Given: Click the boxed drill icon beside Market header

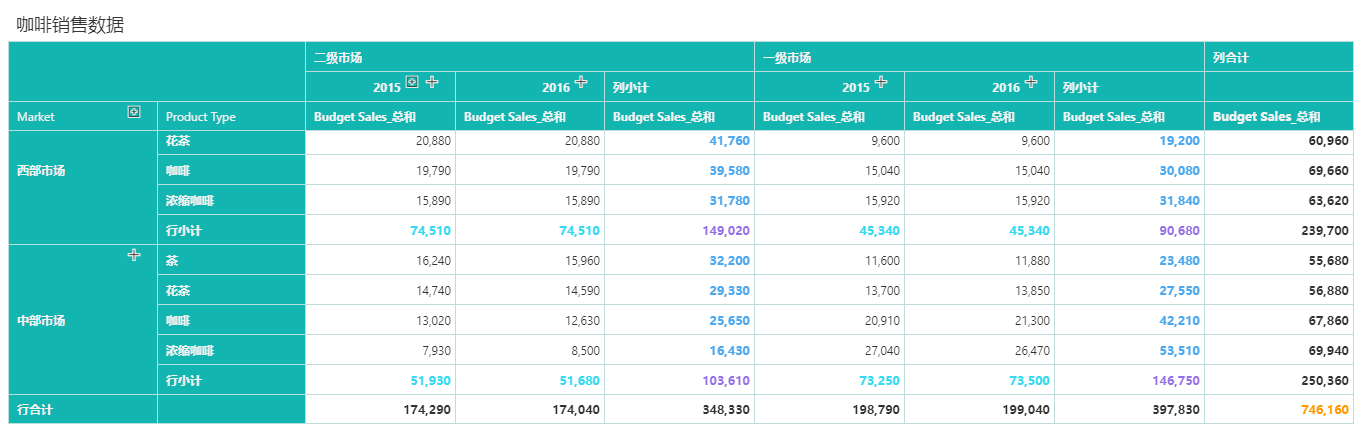Looking at the screenshot, I should point(134,111).
